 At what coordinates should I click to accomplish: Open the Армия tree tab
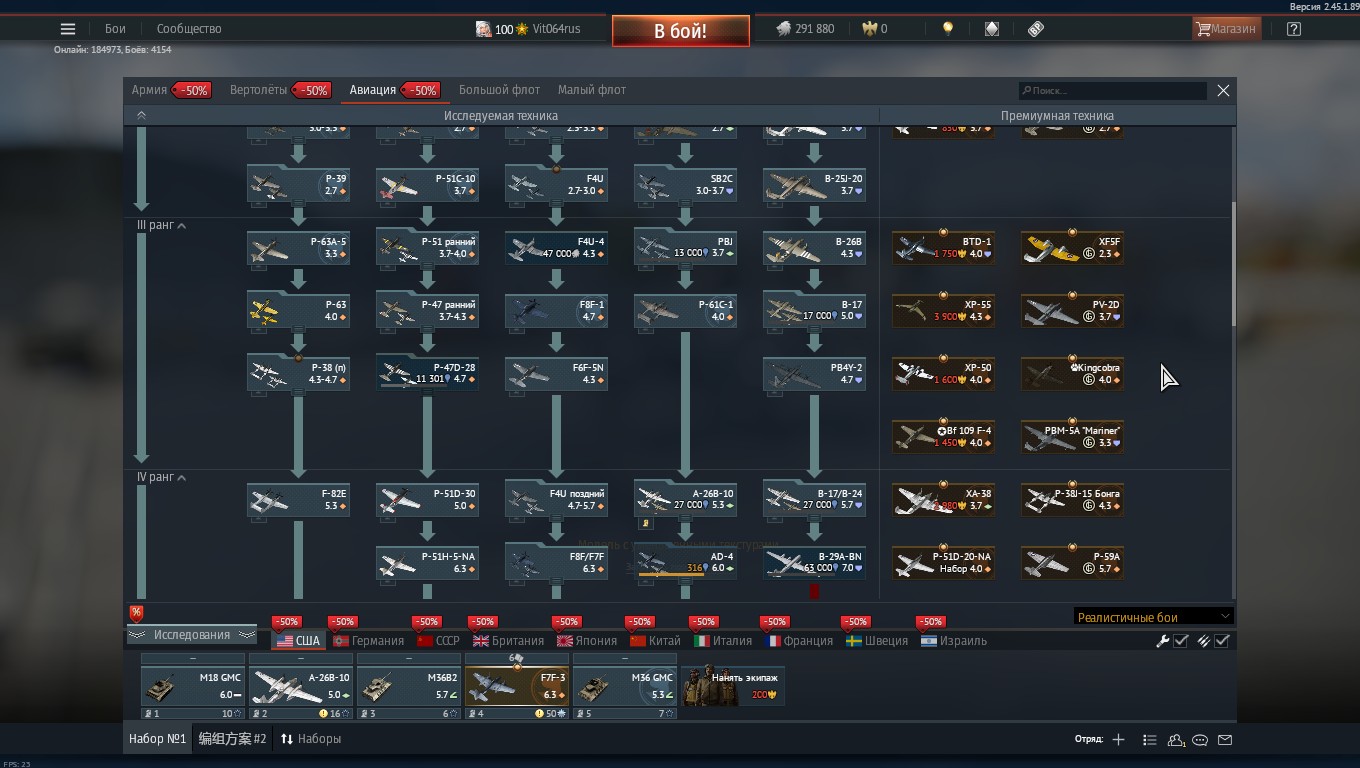[x=149, y=90]
